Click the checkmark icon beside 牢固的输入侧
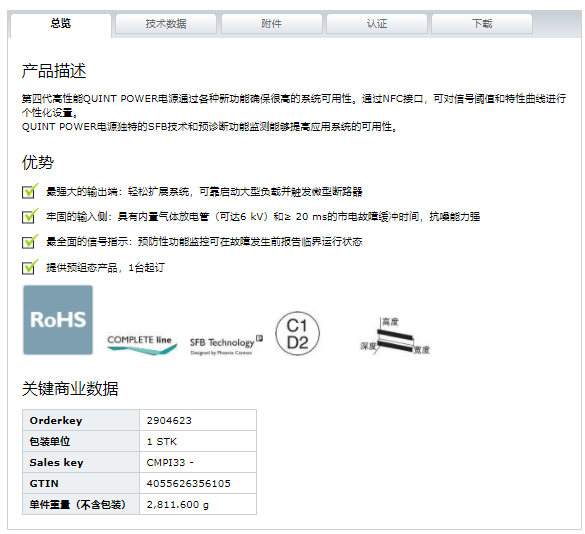This screenshot has width=585, height=534. pyautogui.click(x=30, y=216)
